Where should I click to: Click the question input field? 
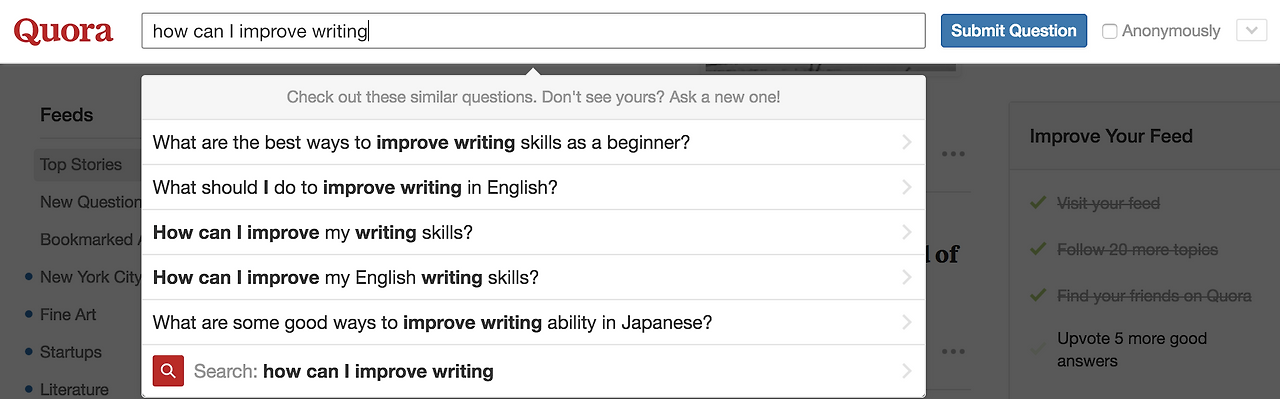533,31
